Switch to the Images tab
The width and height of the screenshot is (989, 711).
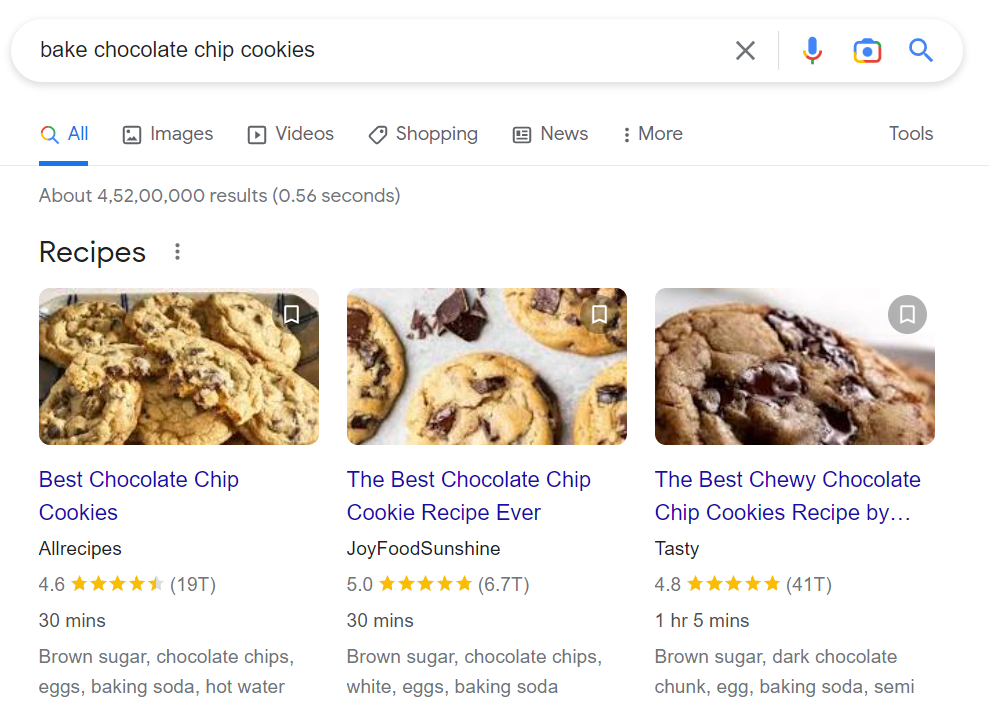click(x=168, y=134)
